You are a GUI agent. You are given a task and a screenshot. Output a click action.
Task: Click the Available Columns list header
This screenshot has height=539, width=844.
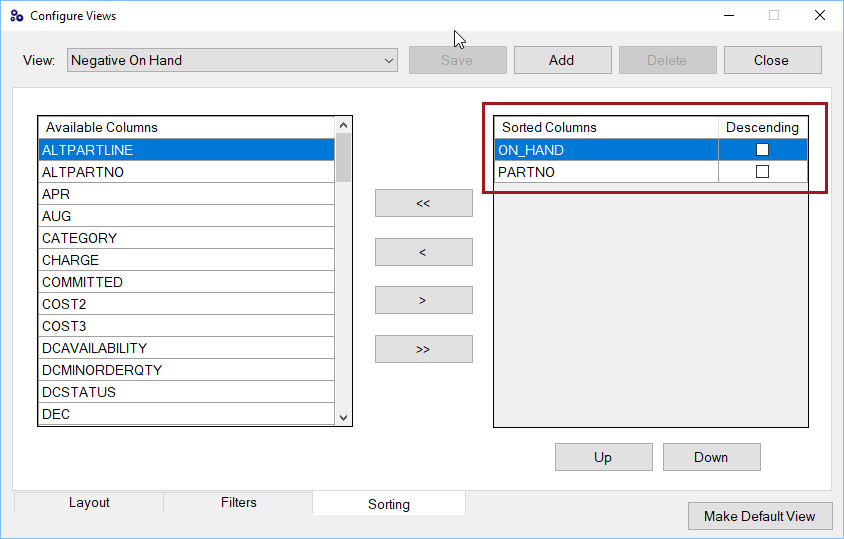(x=186, y=128)
